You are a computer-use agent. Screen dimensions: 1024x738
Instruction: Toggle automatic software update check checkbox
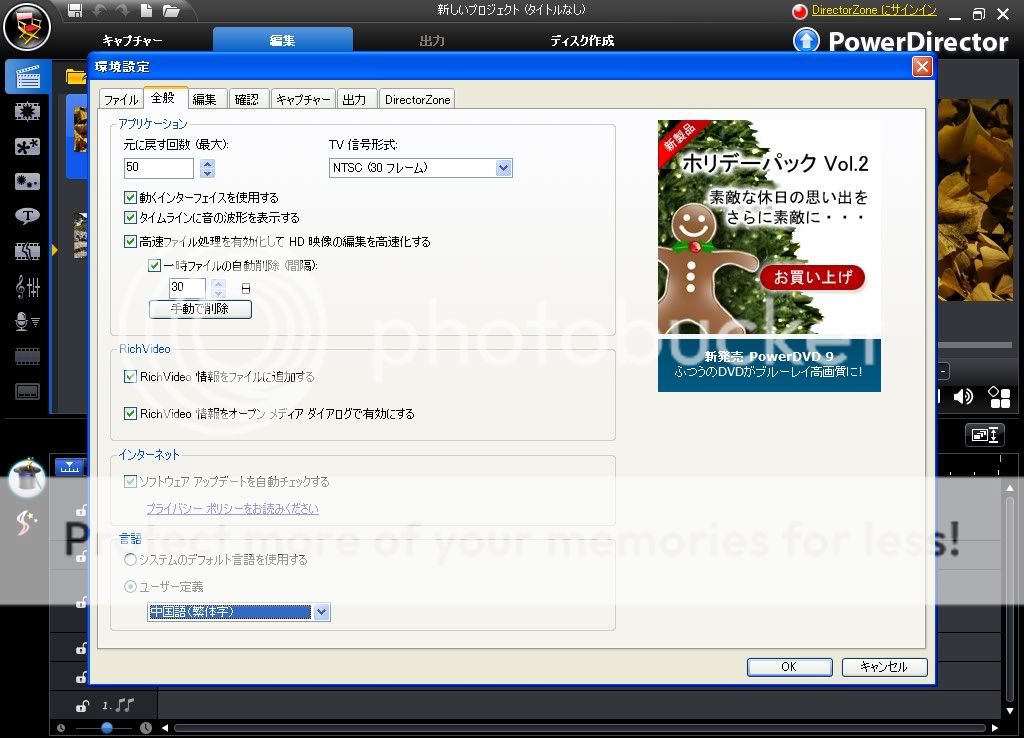130,482
